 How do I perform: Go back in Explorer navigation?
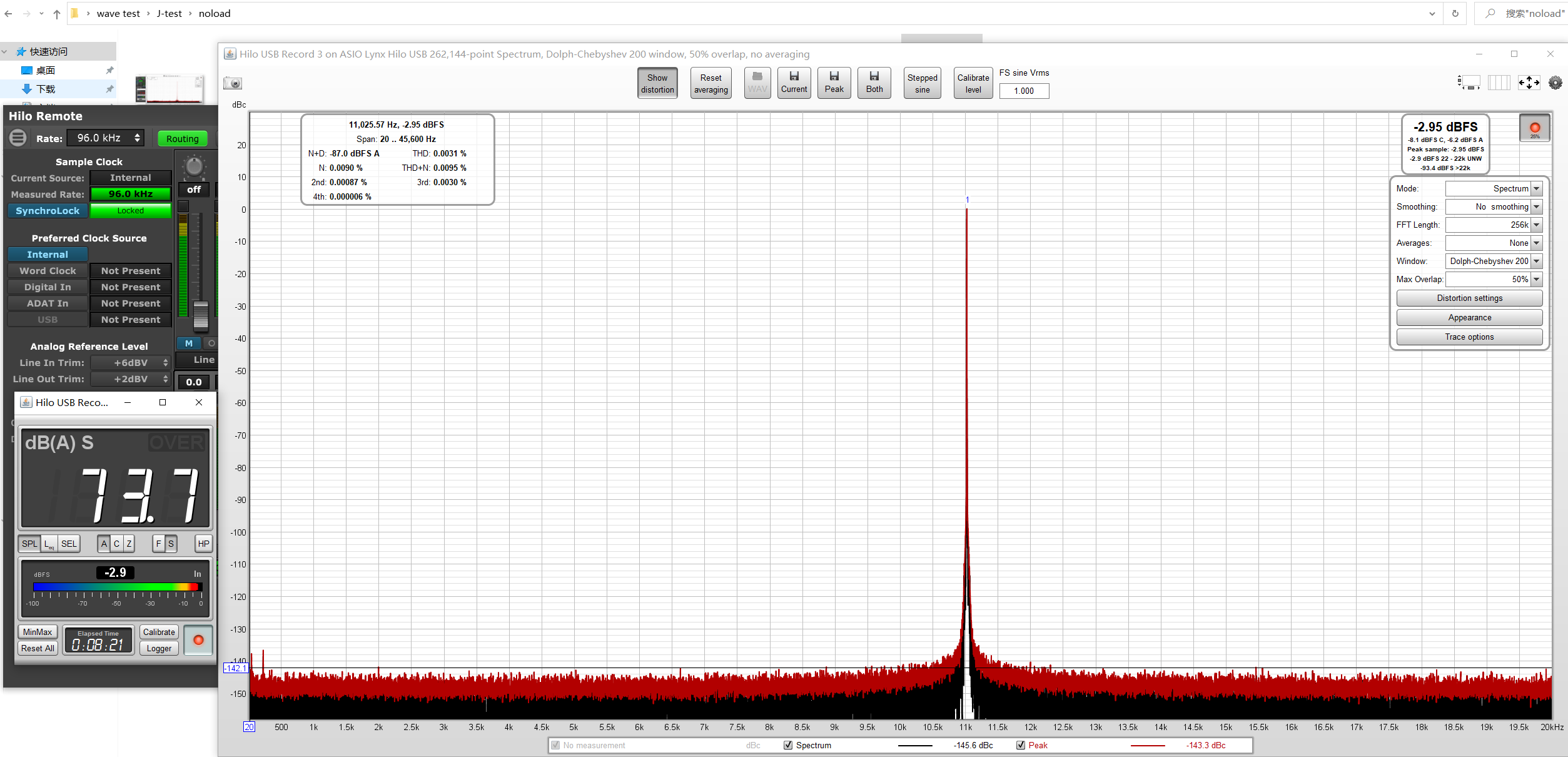click(8, 14)
